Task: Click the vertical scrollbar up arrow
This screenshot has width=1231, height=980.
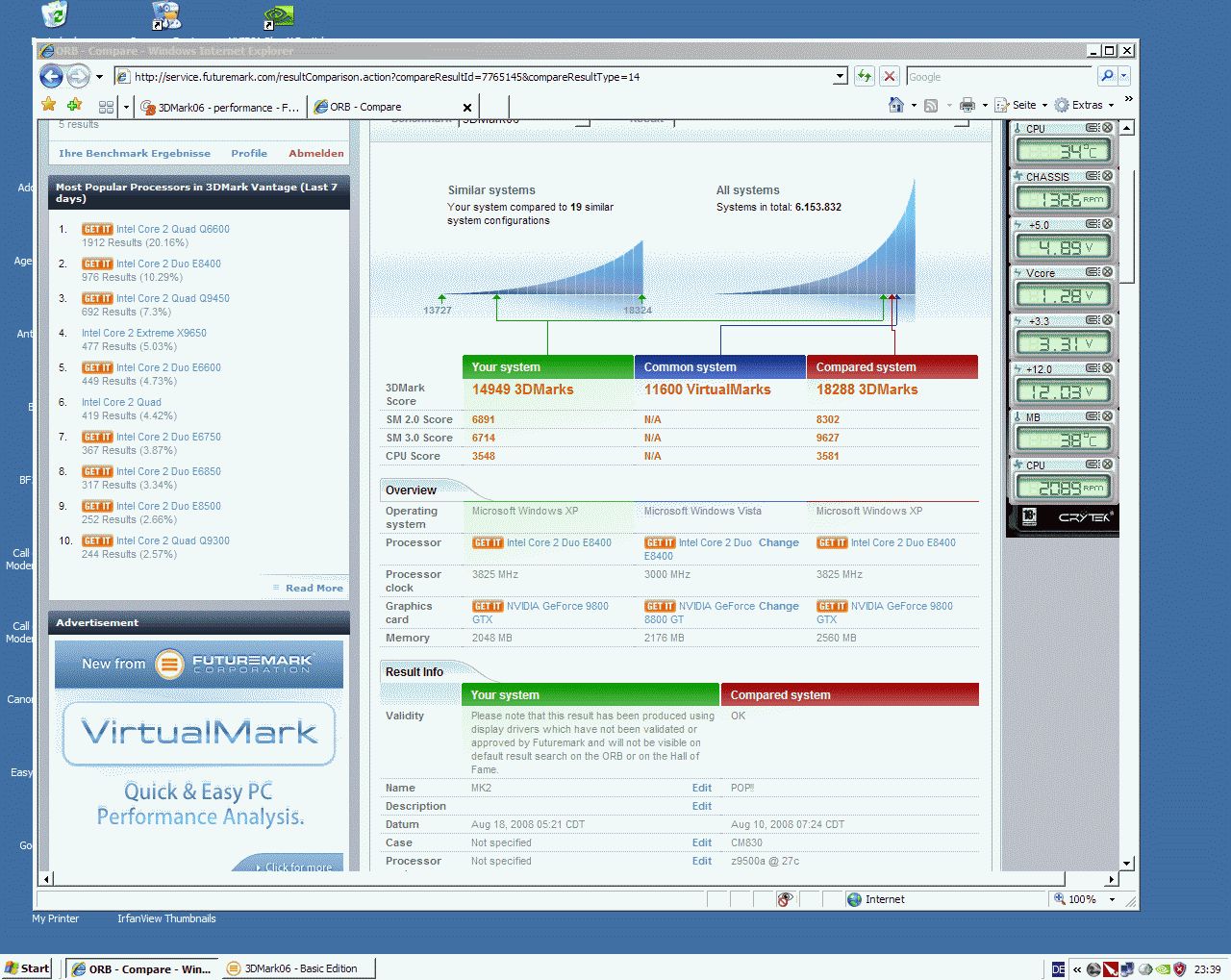Action: tap(1127, 128)
